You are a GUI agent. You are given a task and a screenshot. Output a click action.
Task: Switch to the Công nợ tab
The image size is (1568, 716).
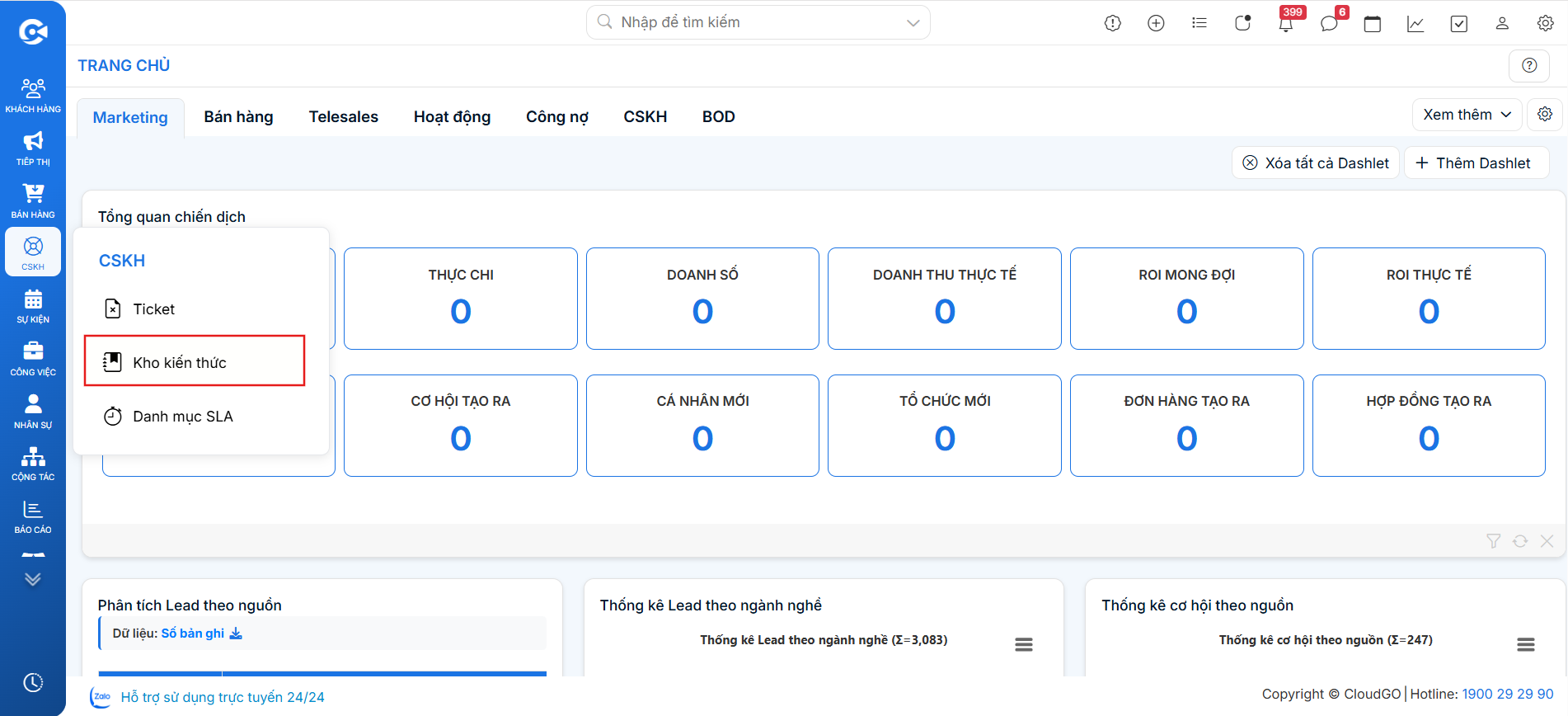point(557,117)
